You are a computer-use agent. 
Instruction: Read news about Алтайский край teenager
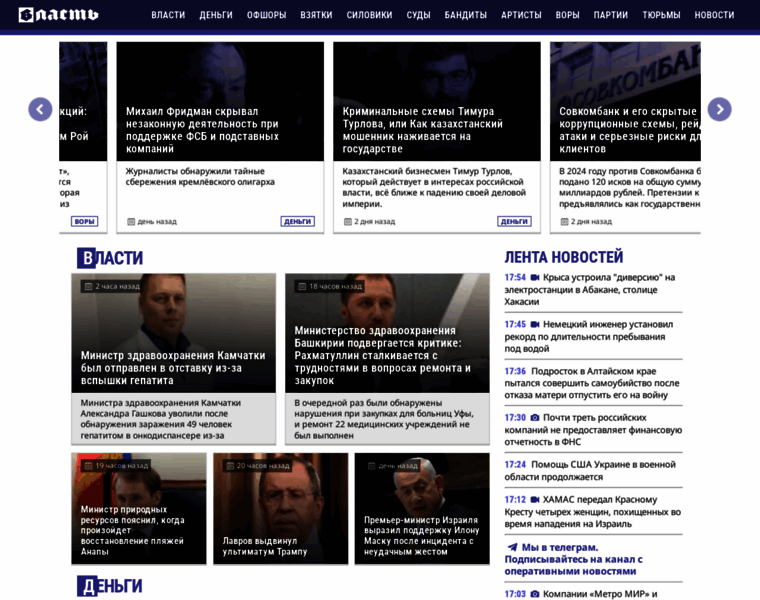point(592,383)
